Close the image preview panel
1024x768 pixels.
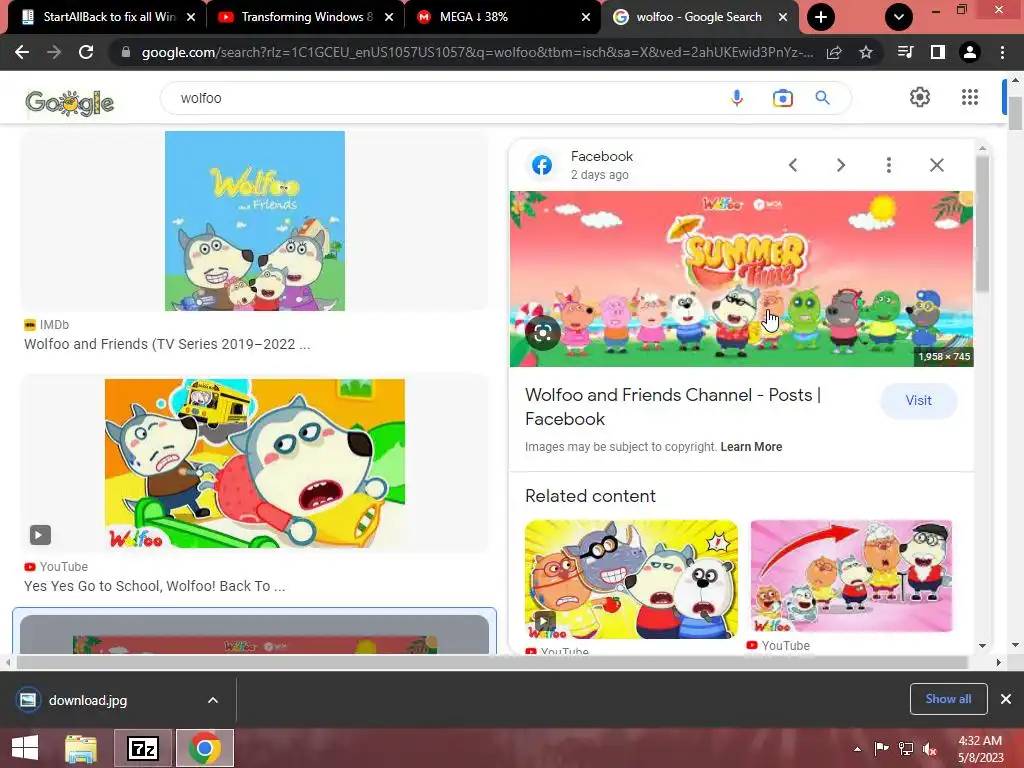tap(936, 165)
